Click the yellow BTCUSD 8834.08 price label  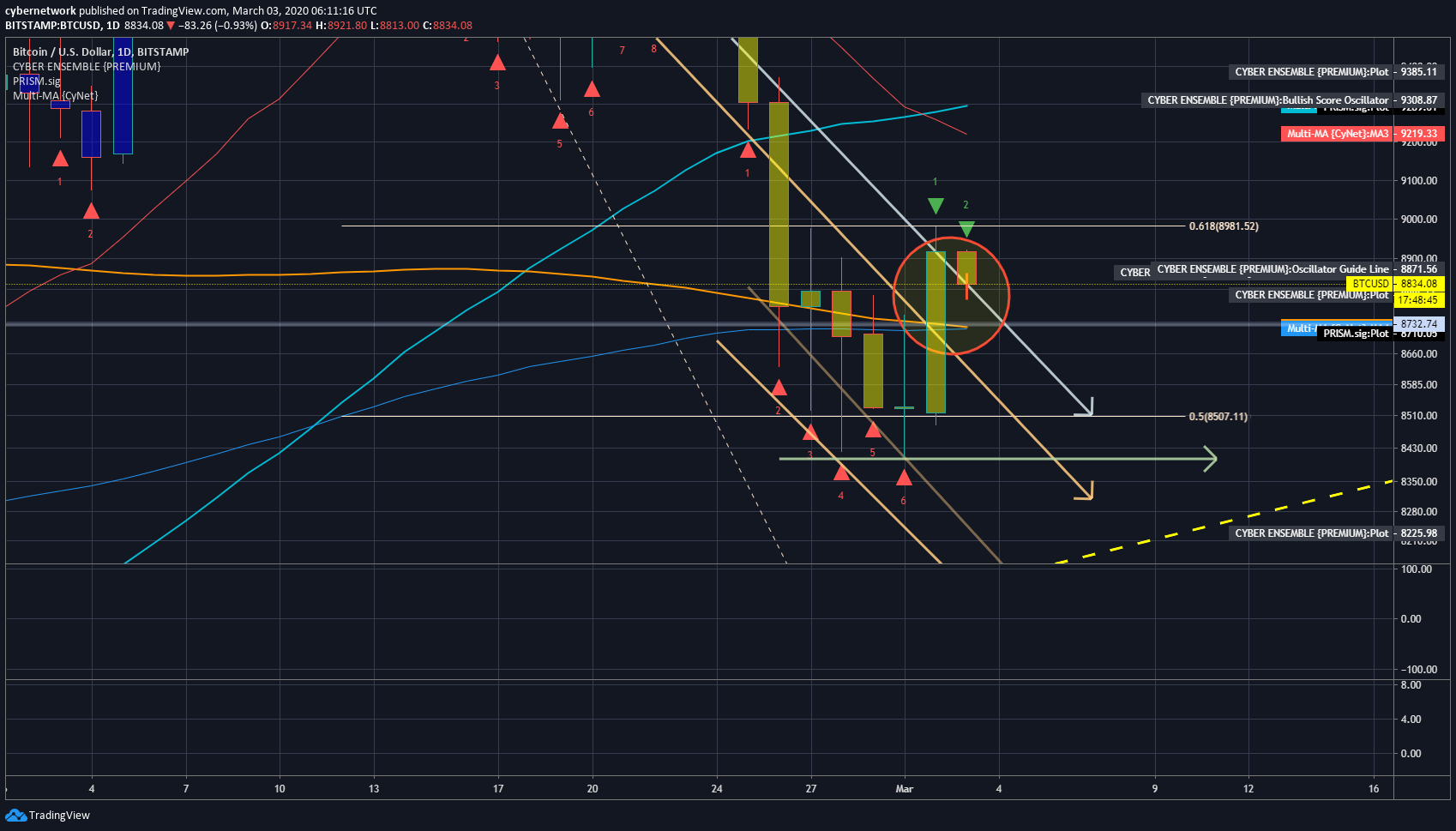(1395, 284)
